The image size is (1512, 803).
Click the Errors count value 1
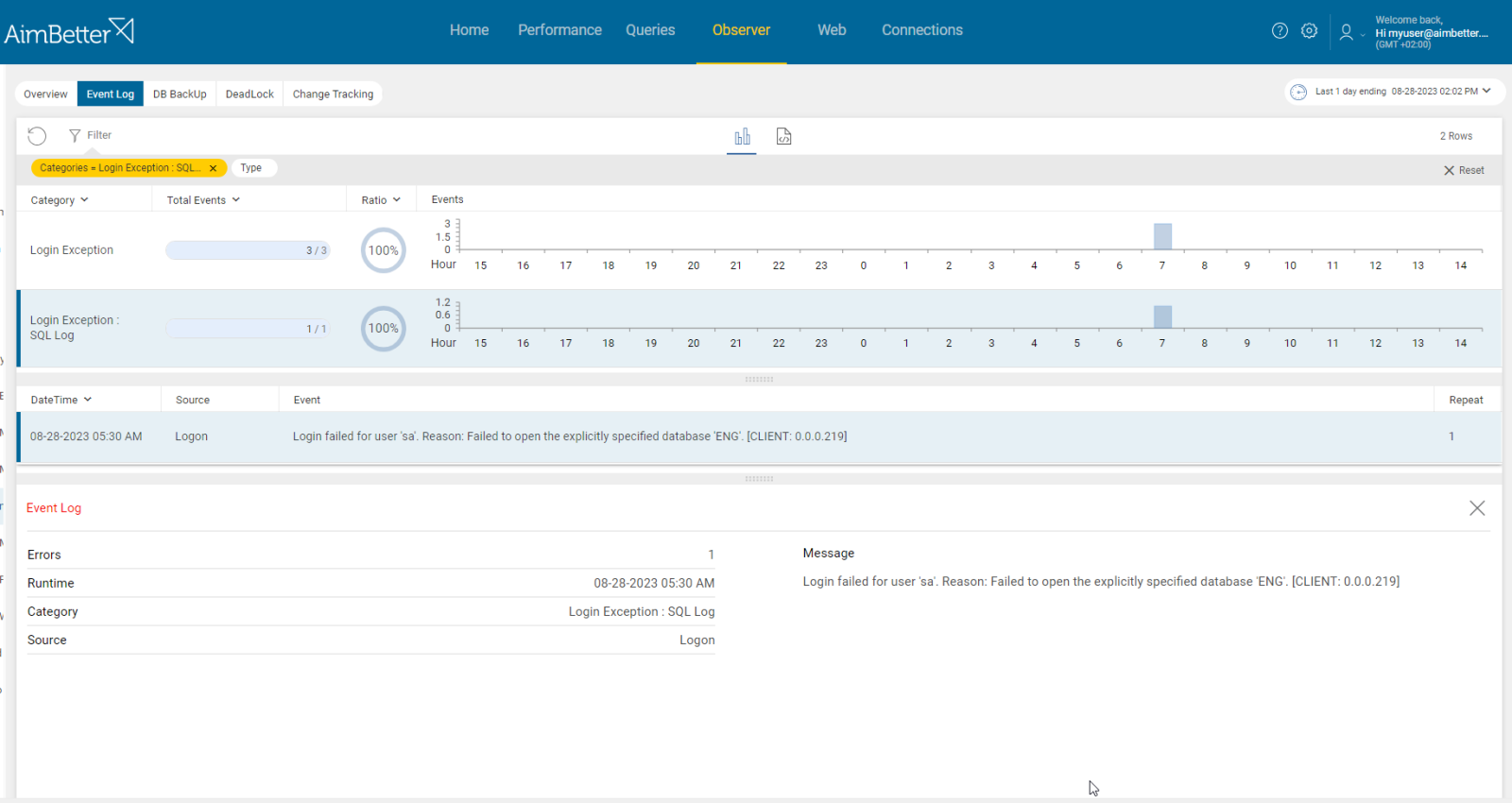coord(712,555)
